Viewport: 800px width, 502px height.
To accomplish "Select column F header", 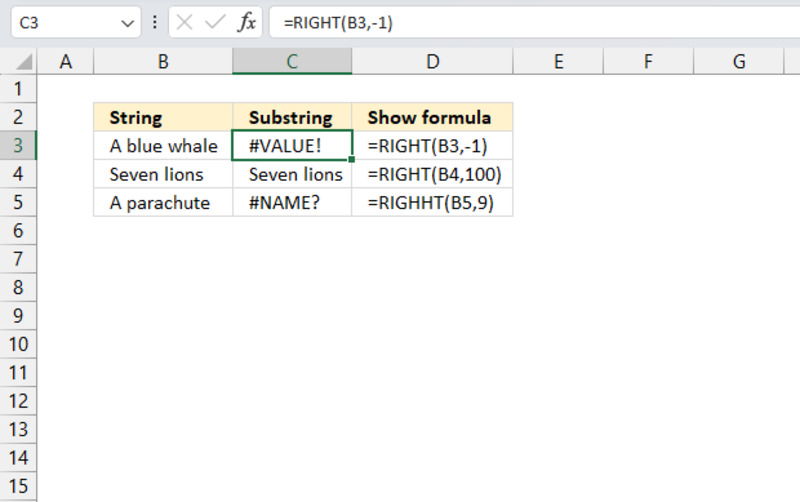I will [x=648, y=62].
